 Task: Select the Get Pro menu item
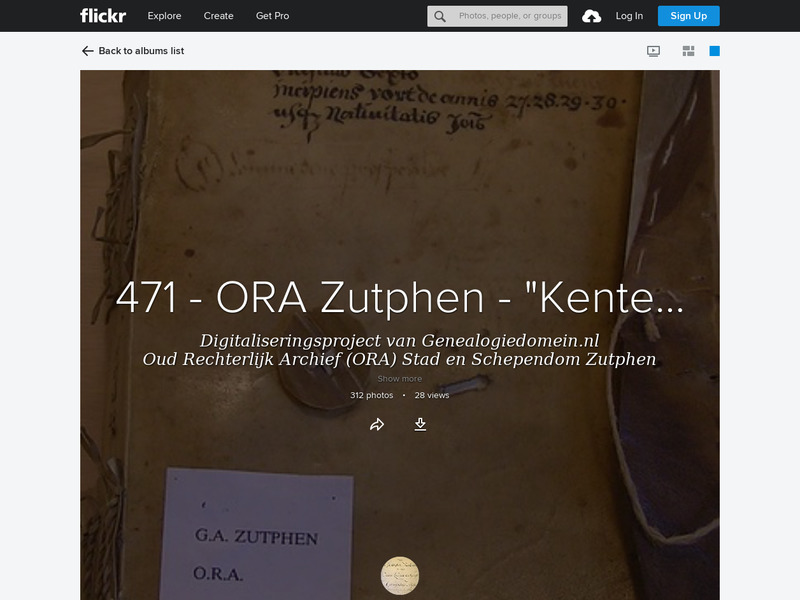[x=271, y=16]
